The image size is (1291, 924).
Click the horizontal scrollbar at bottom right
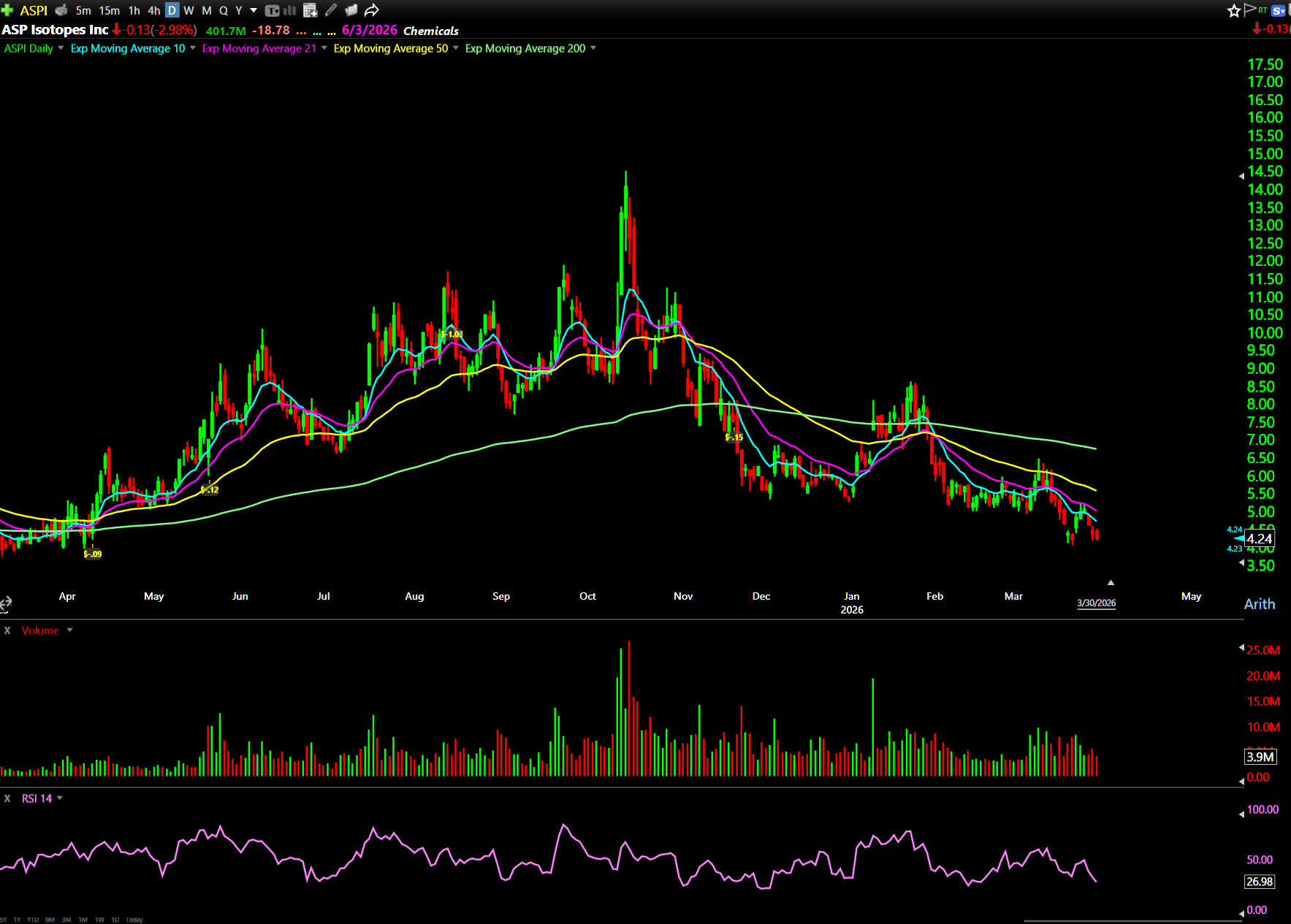coord(1132,920)
